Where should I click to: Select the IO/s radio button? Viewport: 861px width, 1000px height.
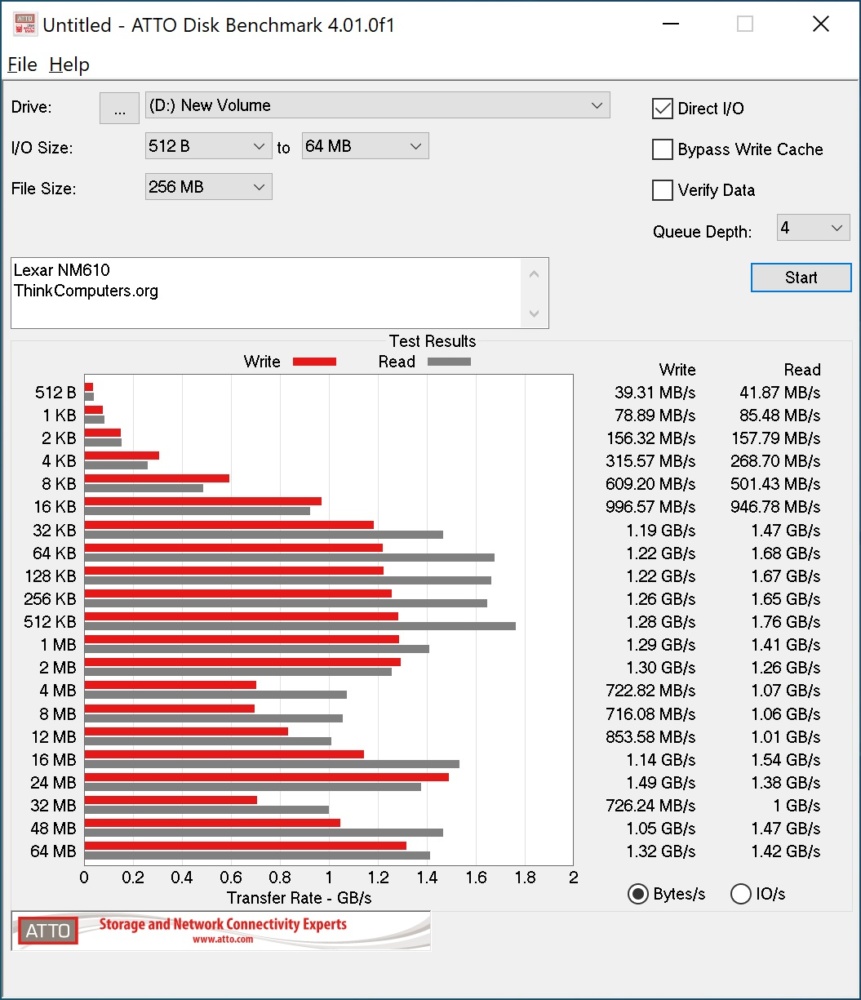pyautogui.click(x=740, y=894)
